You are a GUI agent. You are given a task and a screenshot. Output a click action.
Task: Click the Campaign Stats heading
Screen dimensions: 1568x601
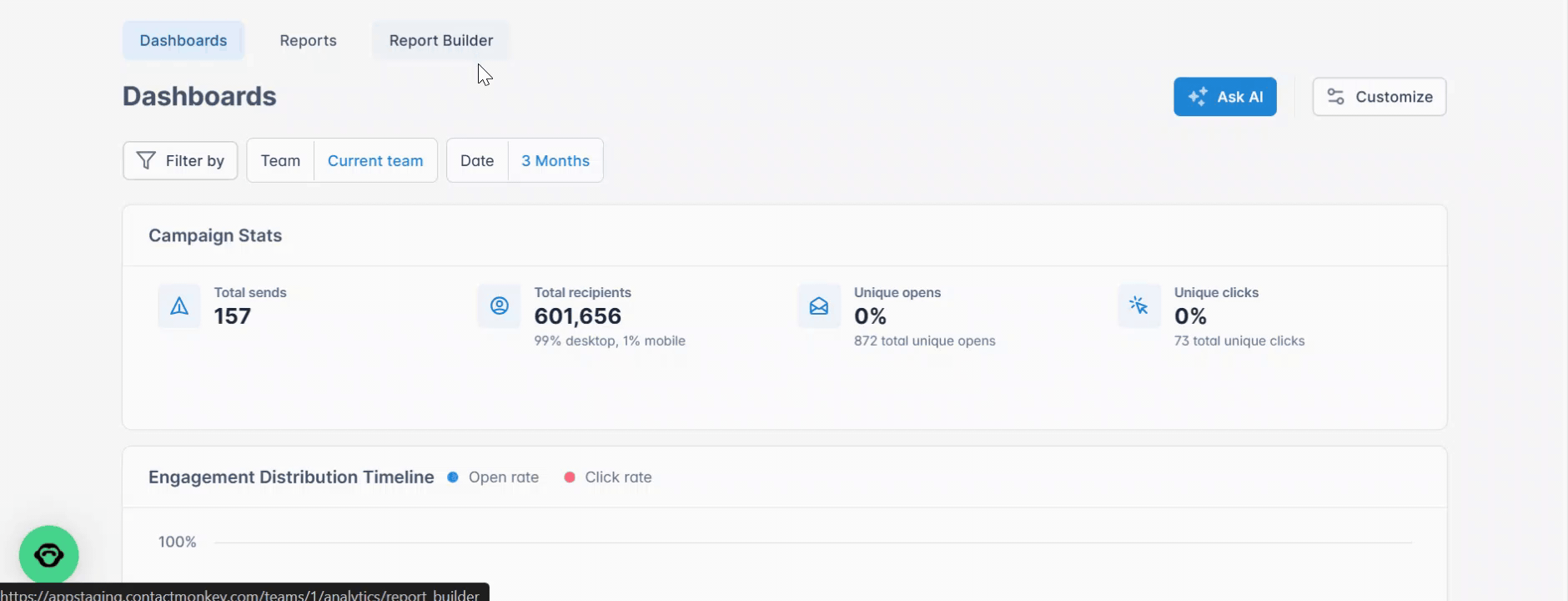[x=215, y=235]
